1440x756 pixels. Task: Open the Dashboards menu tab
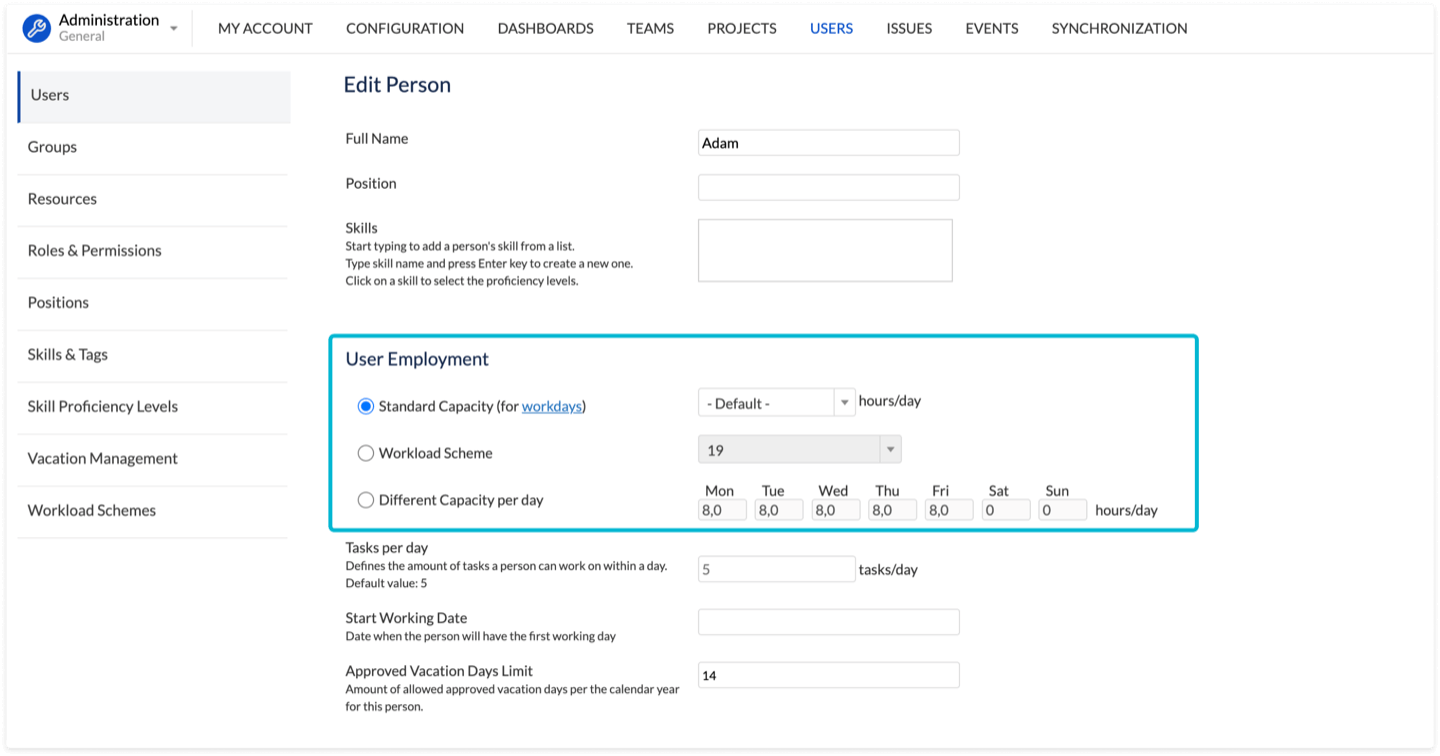coord(545,28)
